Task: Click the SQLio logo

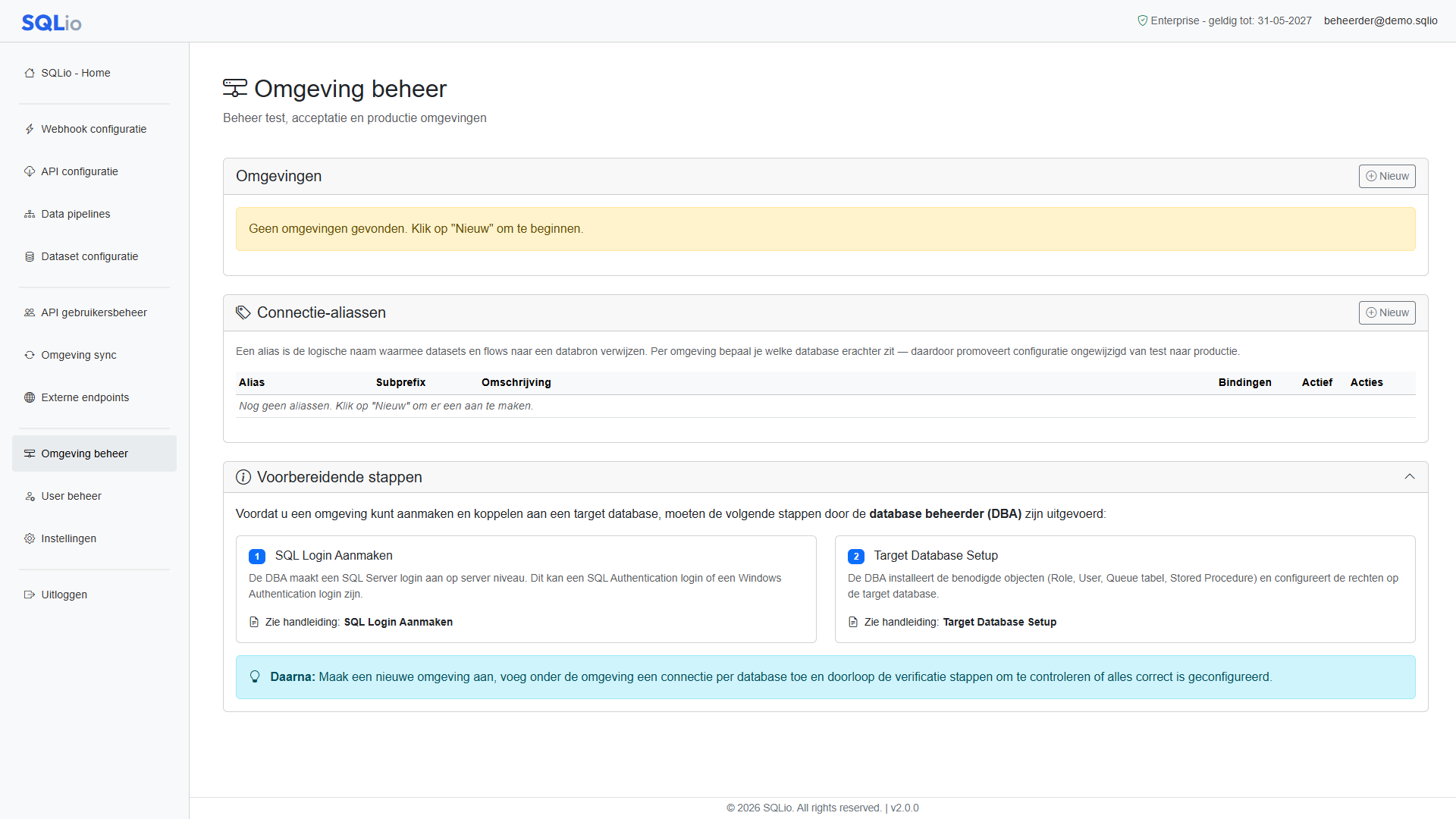Action: 52,23
